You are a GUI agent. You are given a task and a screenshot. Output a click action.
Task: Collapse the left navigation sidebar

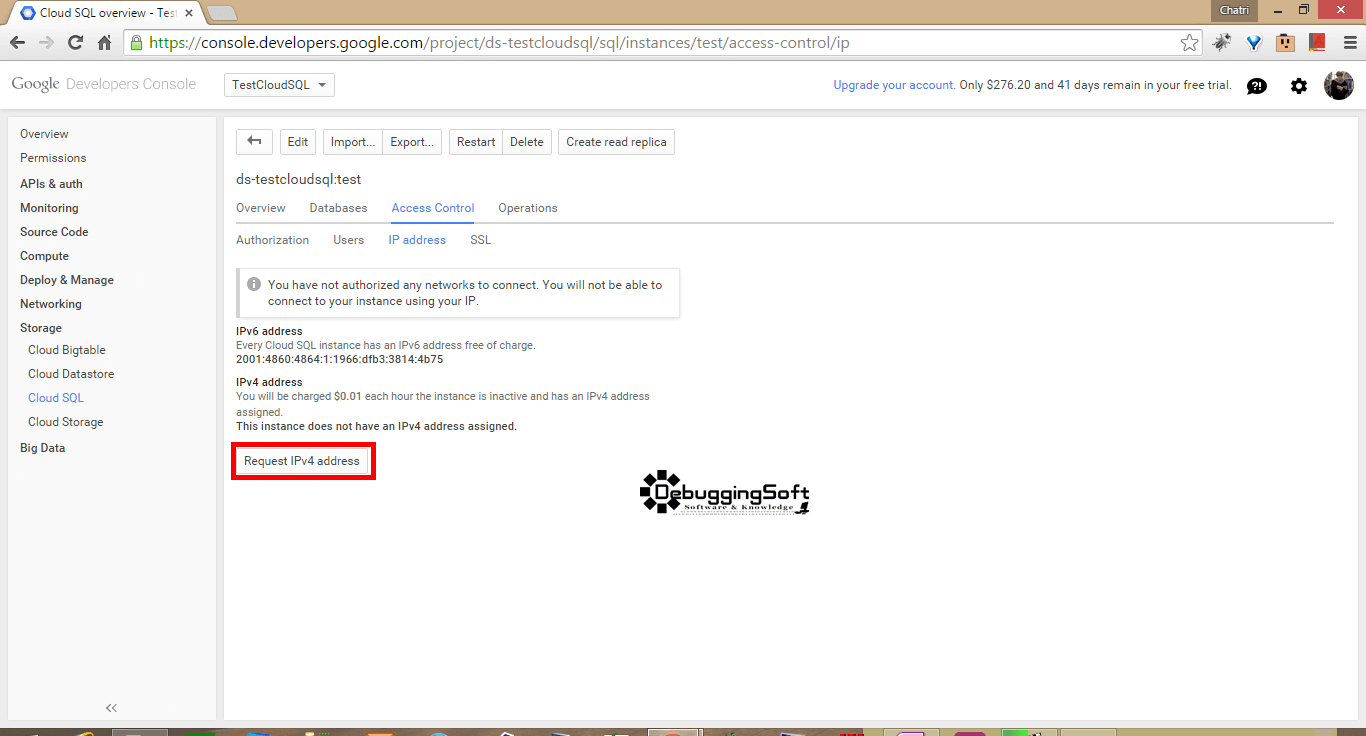point(110,707)
